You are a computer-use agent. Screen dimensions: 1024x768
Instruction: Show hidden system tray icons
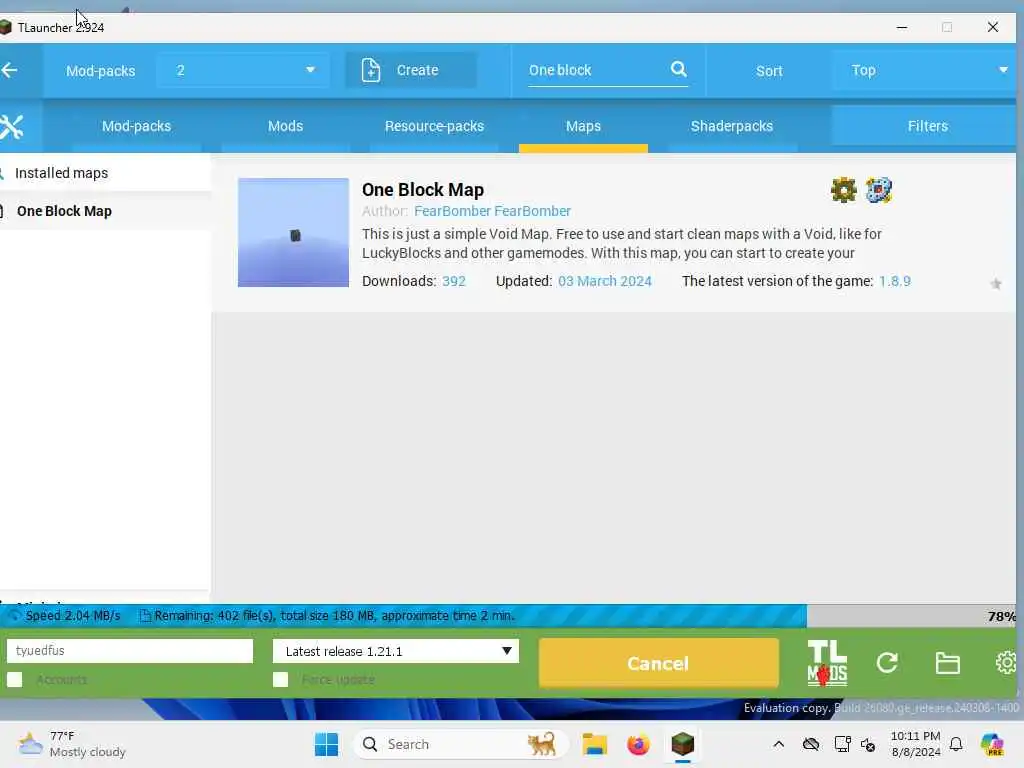tap(778, 744)
